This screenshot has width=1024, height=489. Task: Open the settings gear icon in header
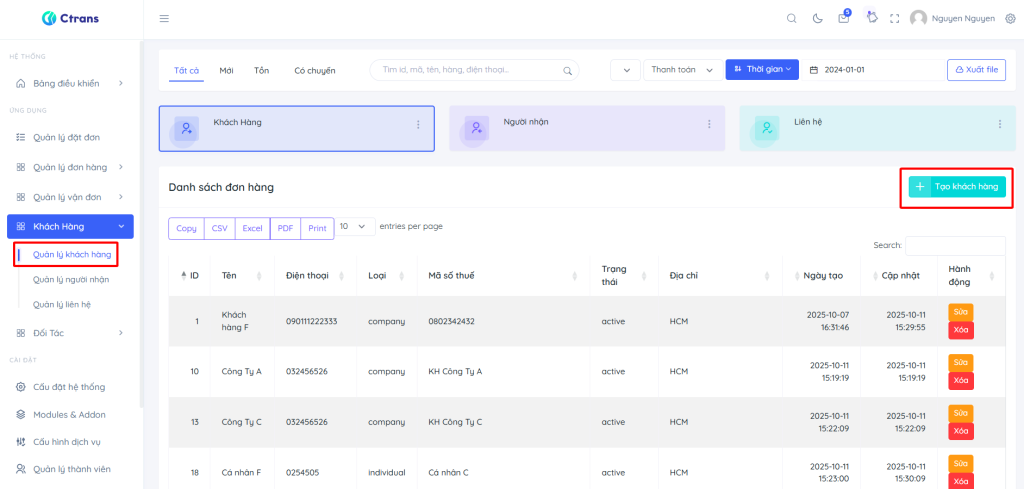point(1009,18)
